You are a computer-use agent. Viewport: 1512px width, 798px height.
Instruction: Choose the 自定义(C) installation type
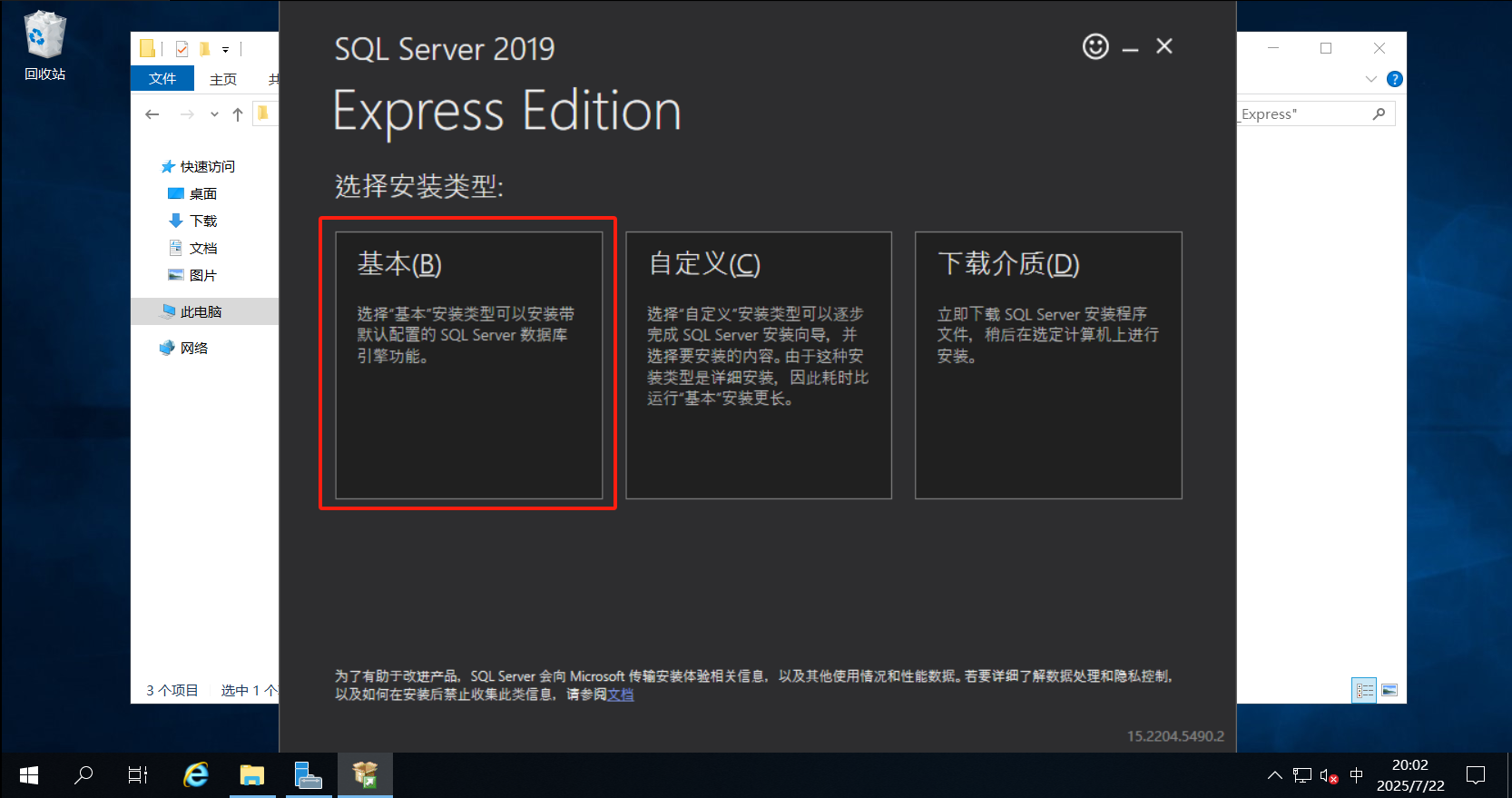click(x=759, y=365)
